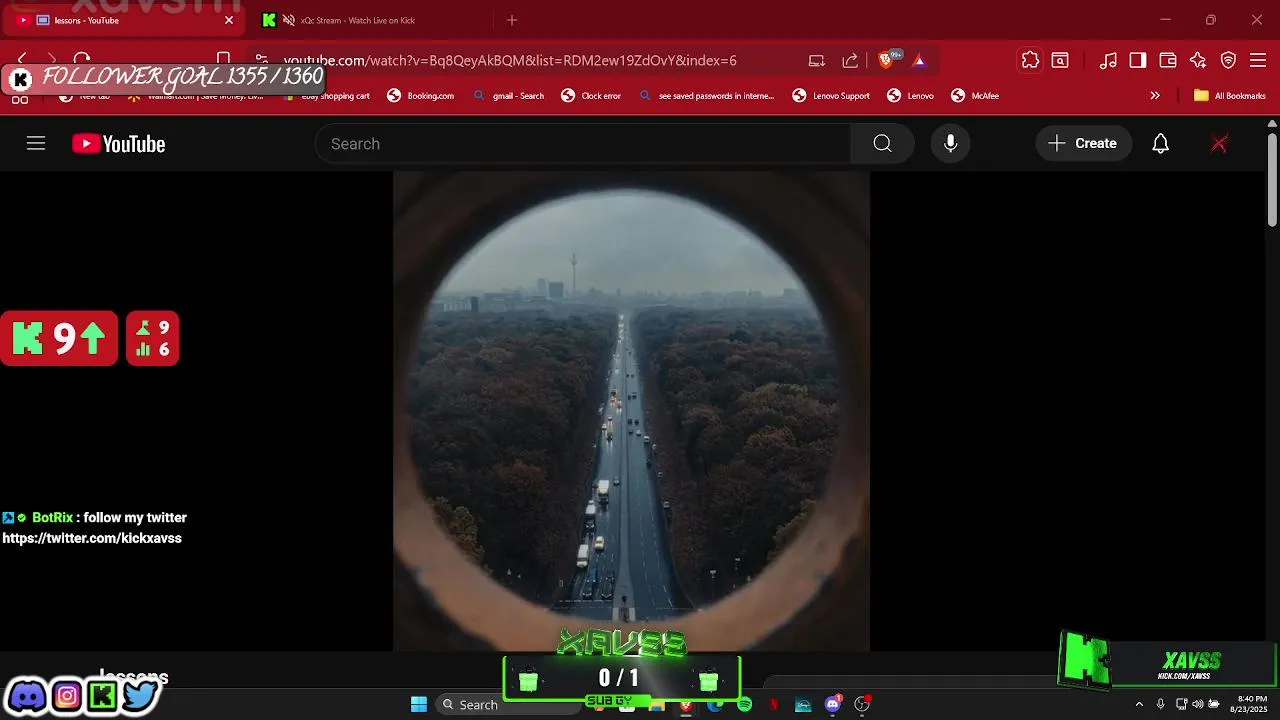Go to the YouTube home logo

click(x=118, y=144)
